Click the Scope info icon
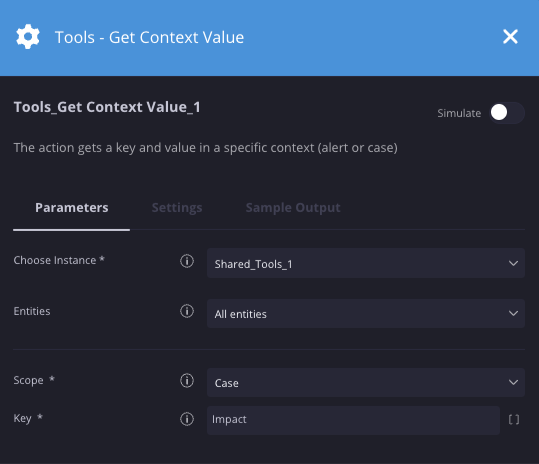The width and height of the screenshot is (539, 464). click(x=187, y=381)
